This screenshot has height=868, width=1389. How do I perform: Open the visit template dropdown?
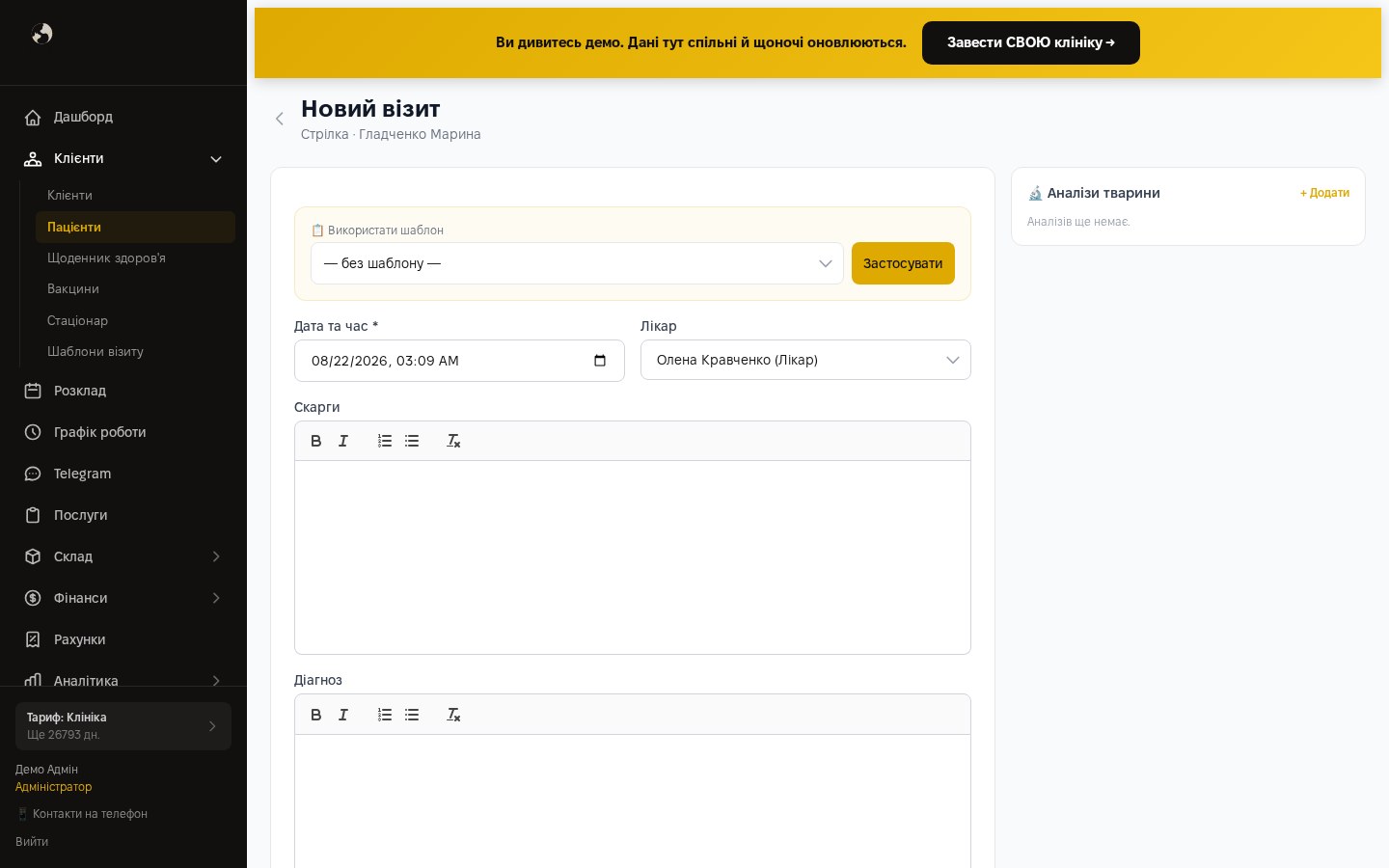pos(577,263)
